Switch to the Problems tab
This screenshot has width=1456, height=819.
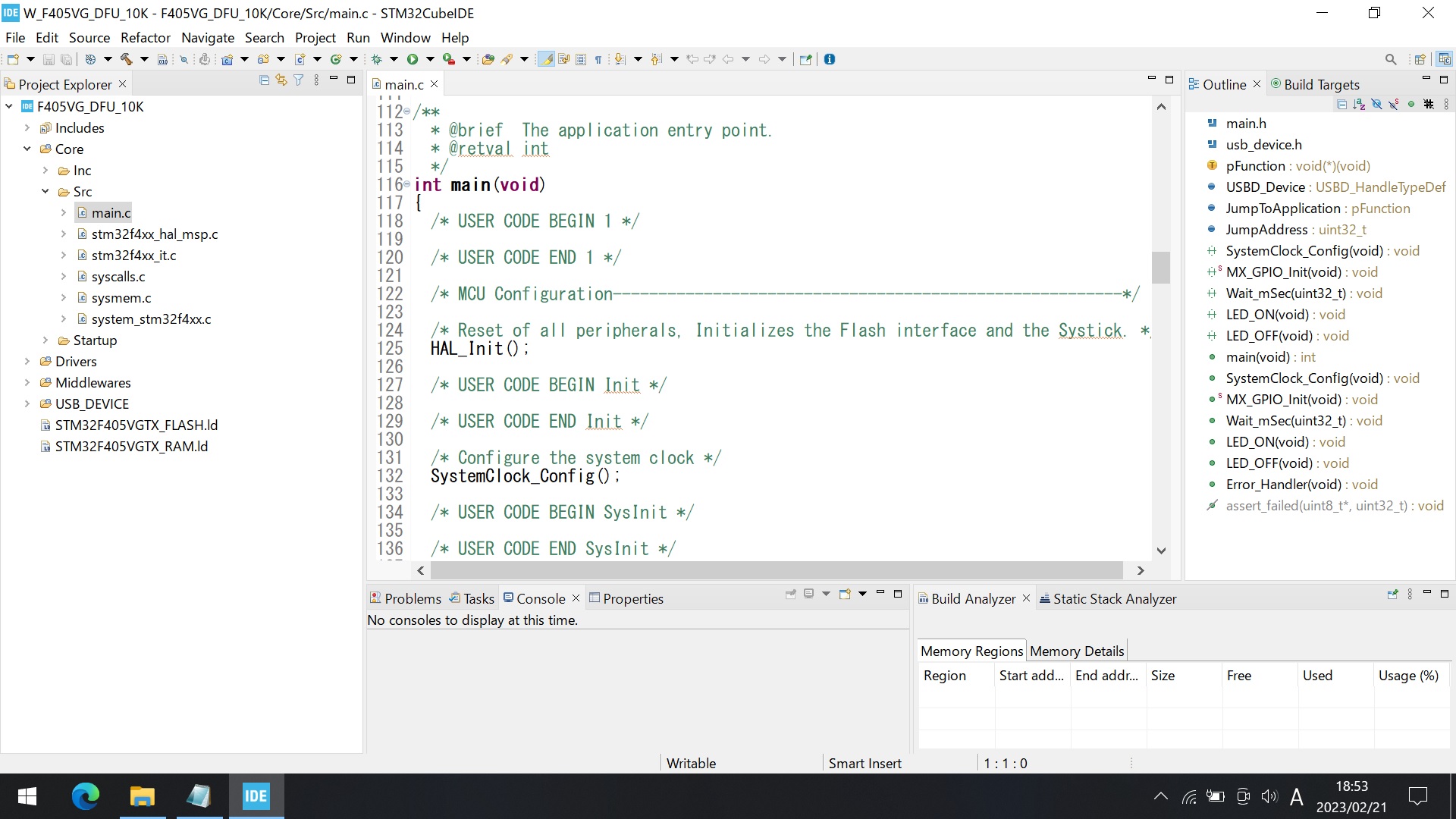pyautogui.click(x=406, y=598)
